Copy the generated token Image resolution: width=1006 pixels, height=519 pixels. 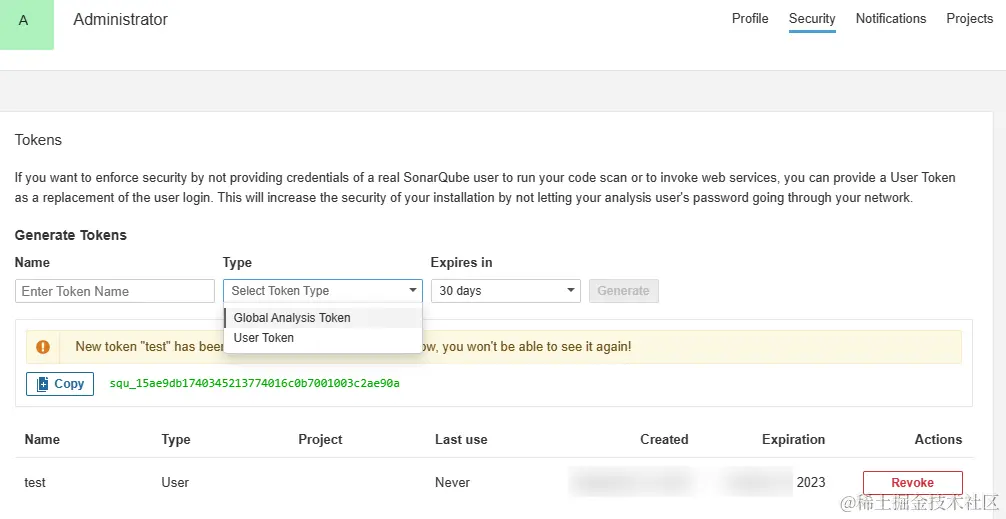[60, 384]
